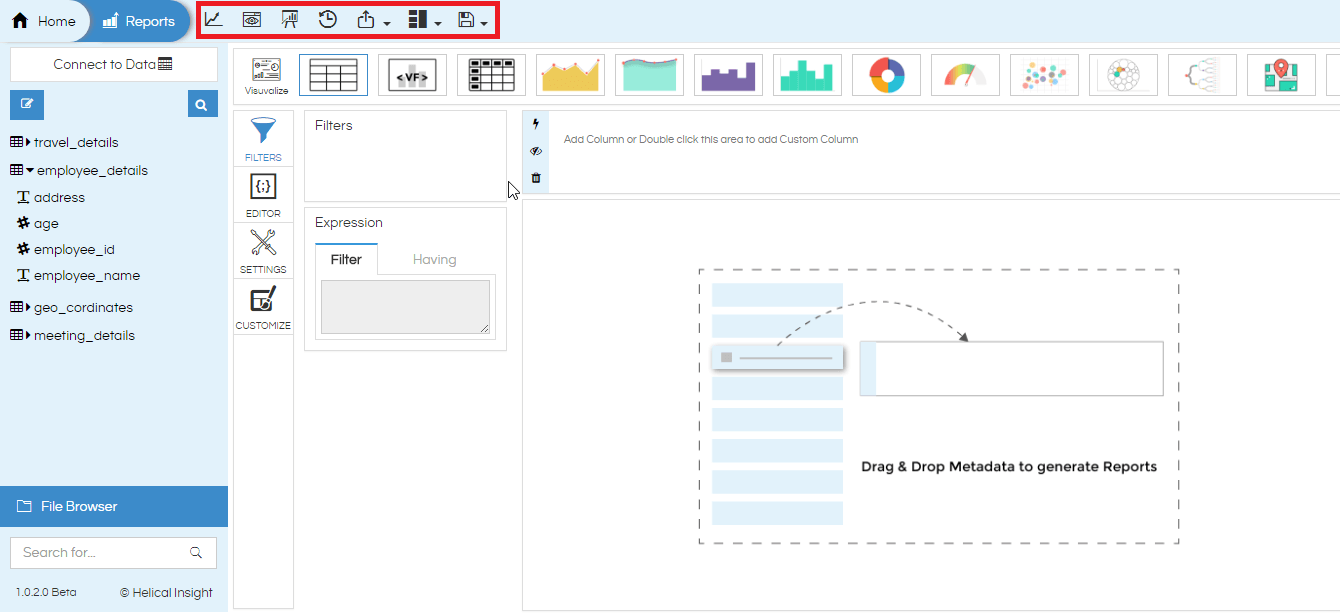This screenshot has width=1340, height=614.
Task: Click the search magnifier in File Browser search
Action: pos(196,552)
